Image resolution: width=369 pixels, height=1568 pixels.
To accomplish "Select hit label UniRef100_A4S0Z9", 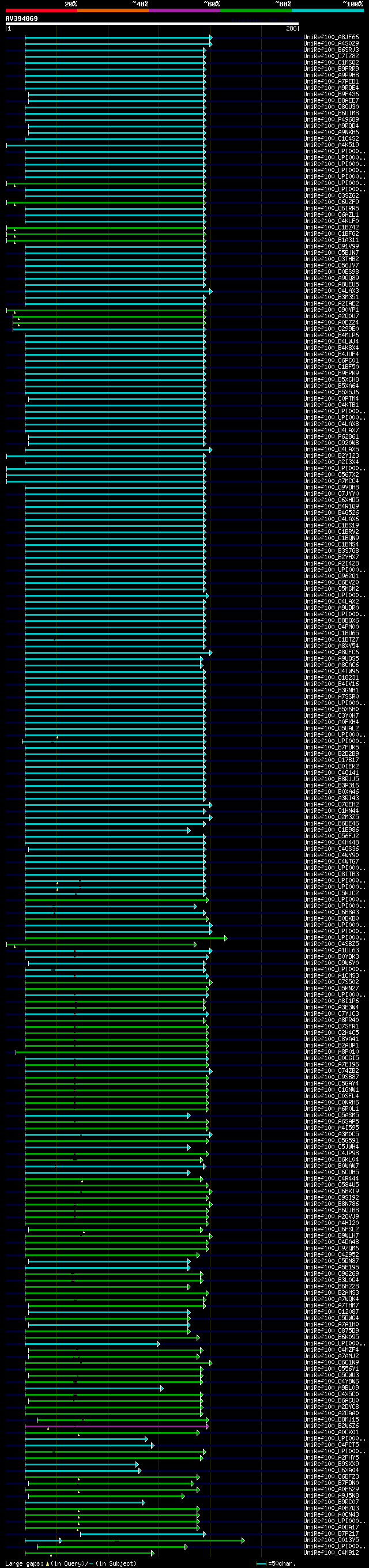I will pyautogui.click(x=332, y=44).
